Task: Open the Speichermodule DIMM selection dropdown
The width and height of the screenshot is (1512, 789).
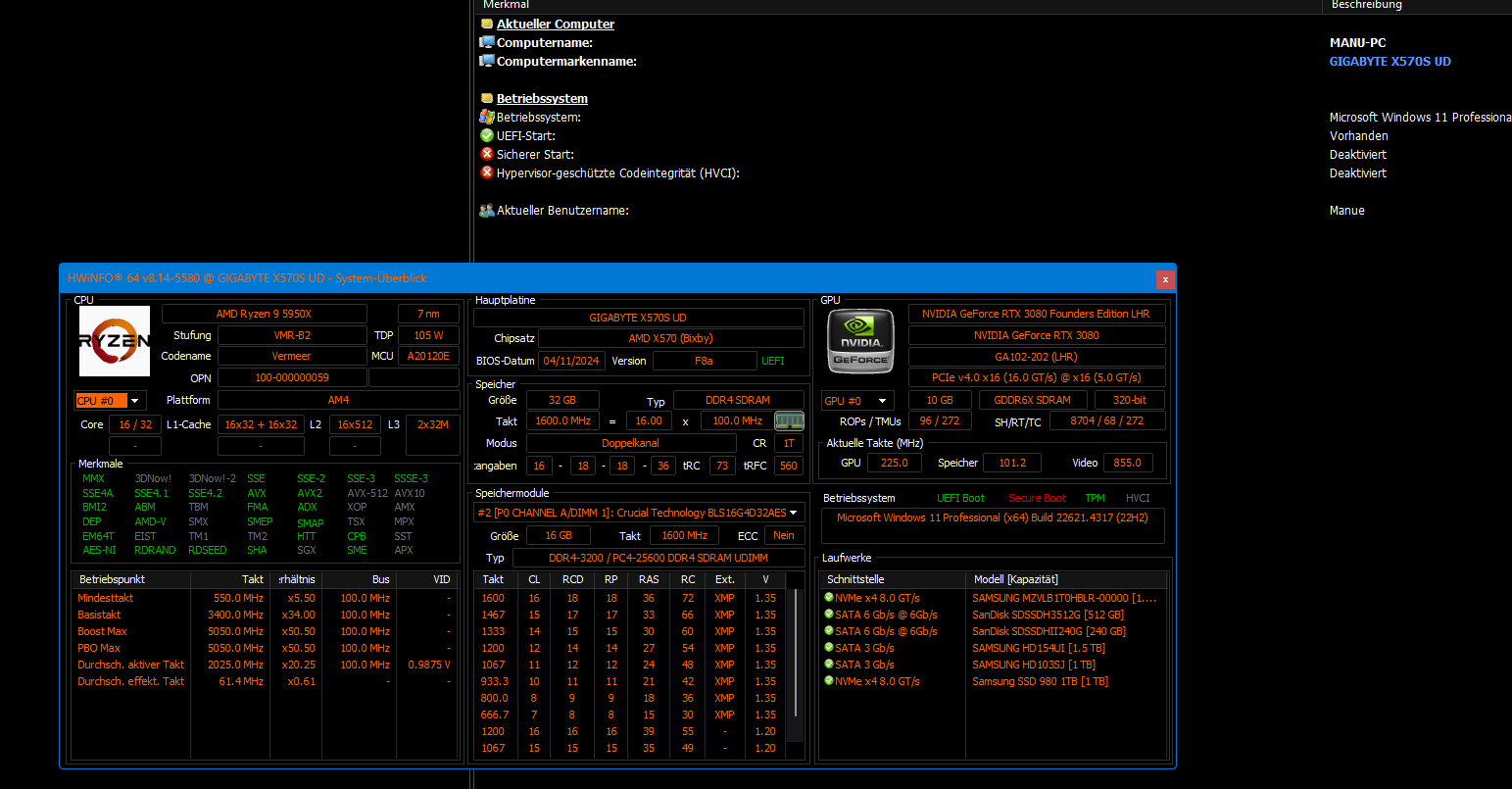Action: [639, 513]
